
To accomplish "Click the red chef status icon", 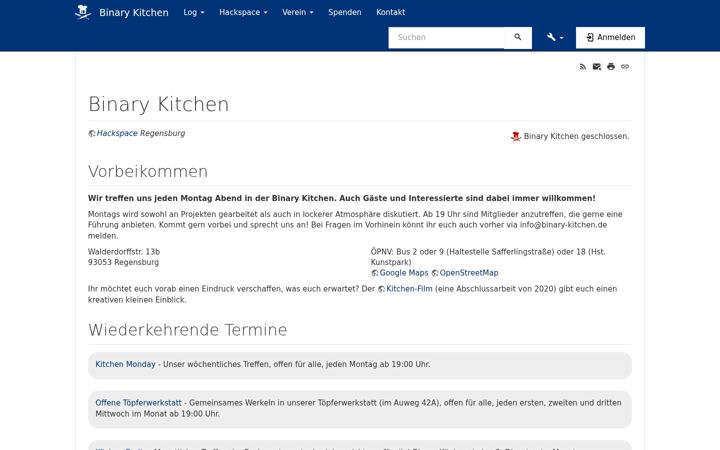I will click(516, 136).
